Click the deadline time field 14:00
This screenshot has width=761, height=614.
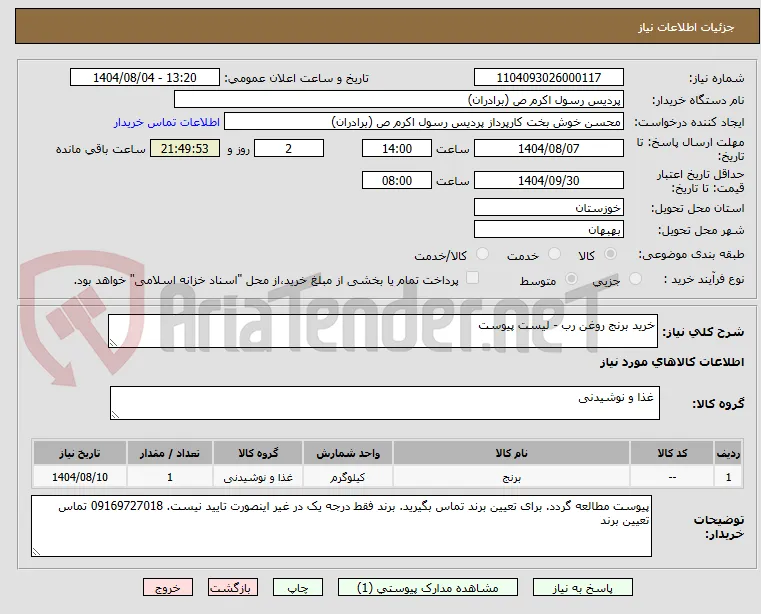(x=397, y=148)
